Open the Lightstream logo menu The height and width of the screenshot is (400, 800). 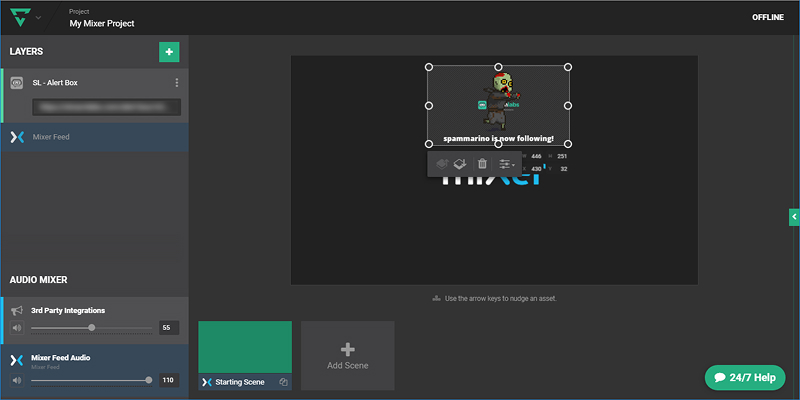coord(20,17)
